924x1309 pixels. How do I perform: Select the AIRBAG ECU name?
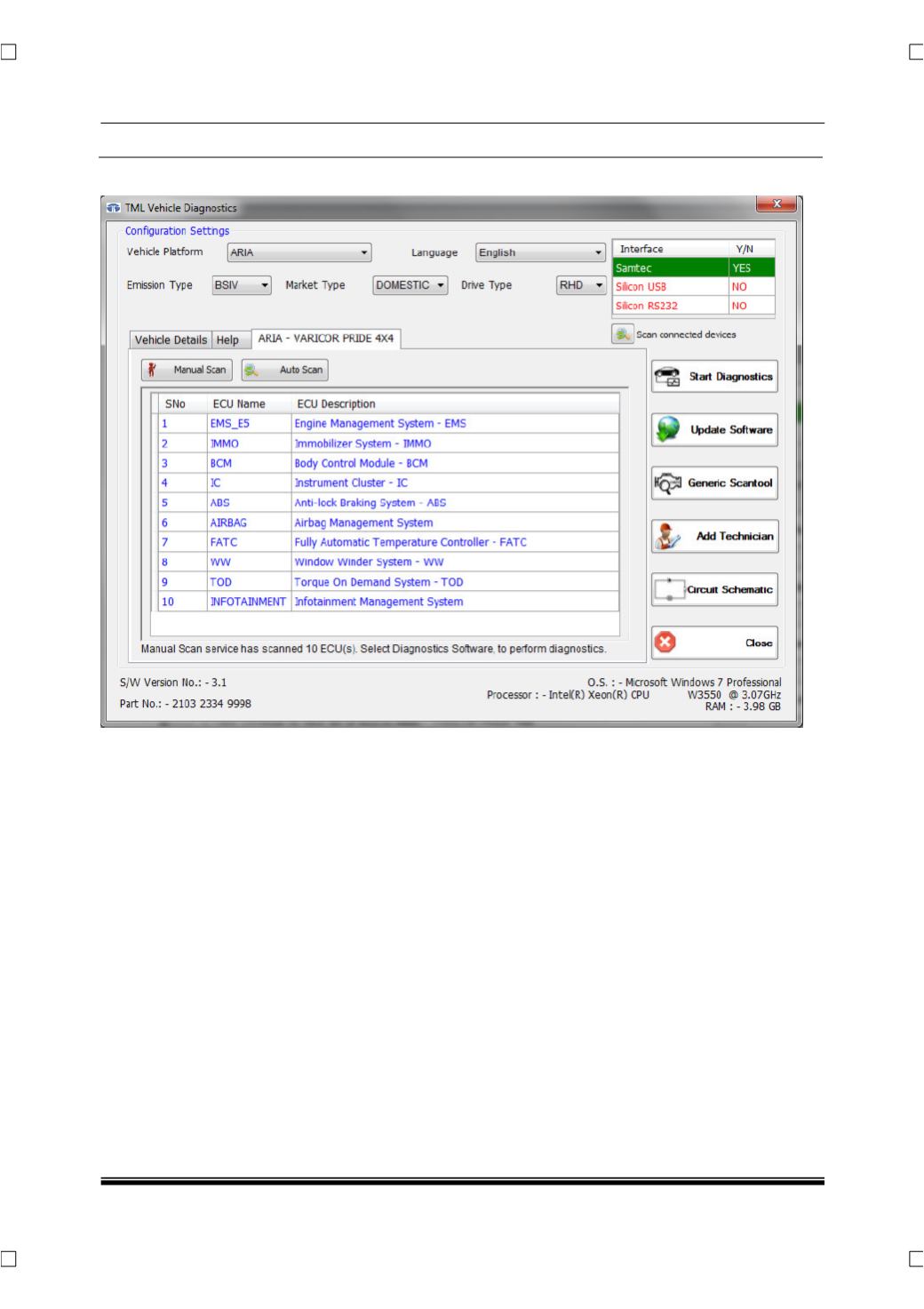point(228,523)
